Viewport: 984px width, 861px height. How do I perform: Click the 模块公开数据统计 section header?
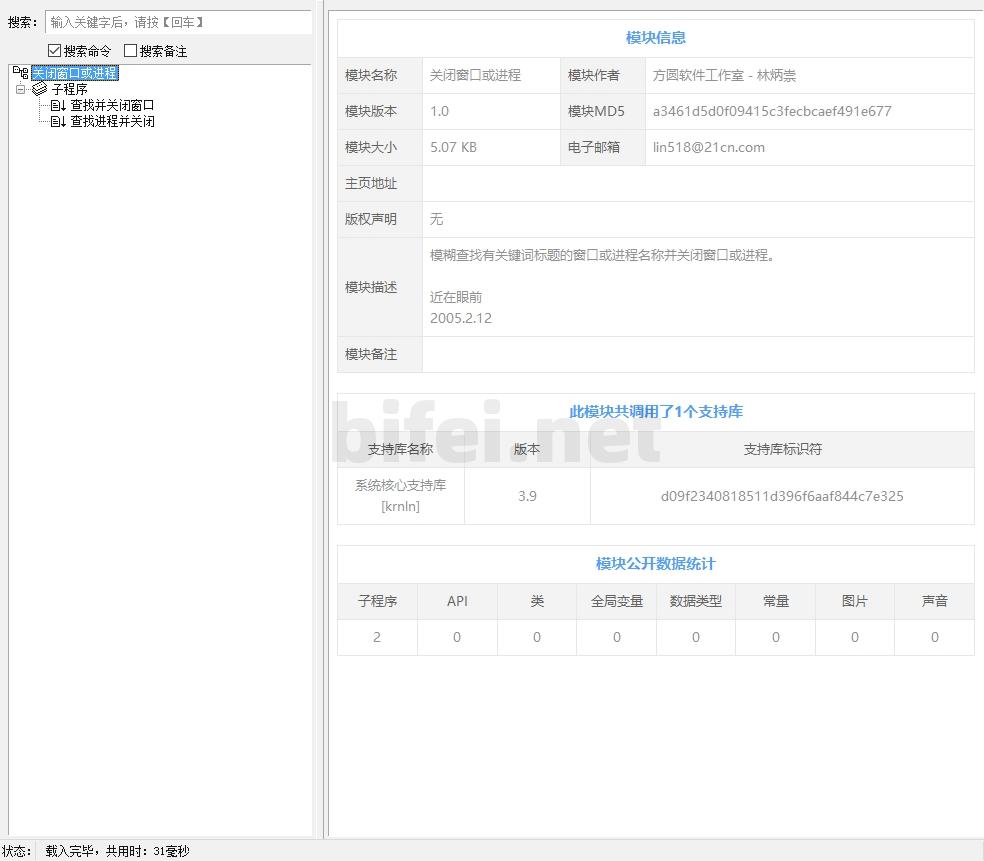coord(655,564)
